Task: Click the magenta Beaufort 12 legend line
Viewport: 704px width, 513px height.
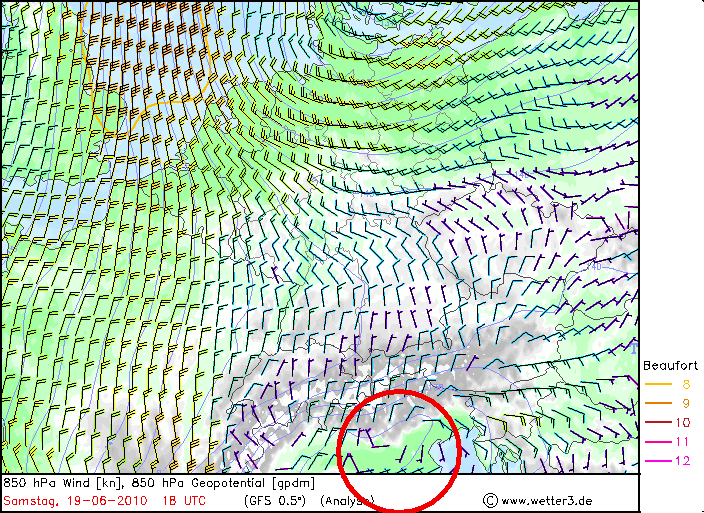Action: [x=658, y=461]
